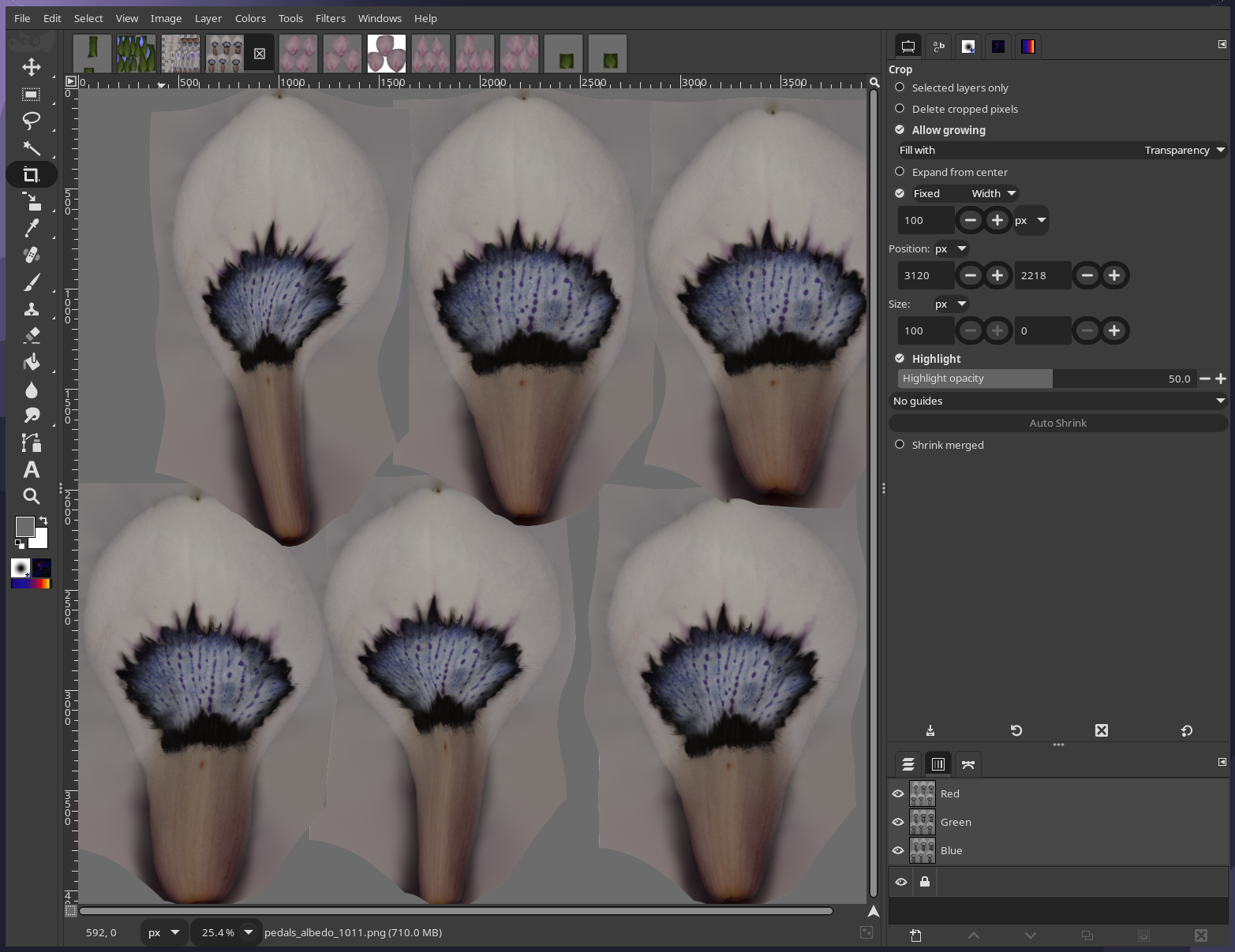Expand the No guides dropdown
Image resolution: width=1235 pixels, height=952 pixels.
click(x=1057, y=401)
